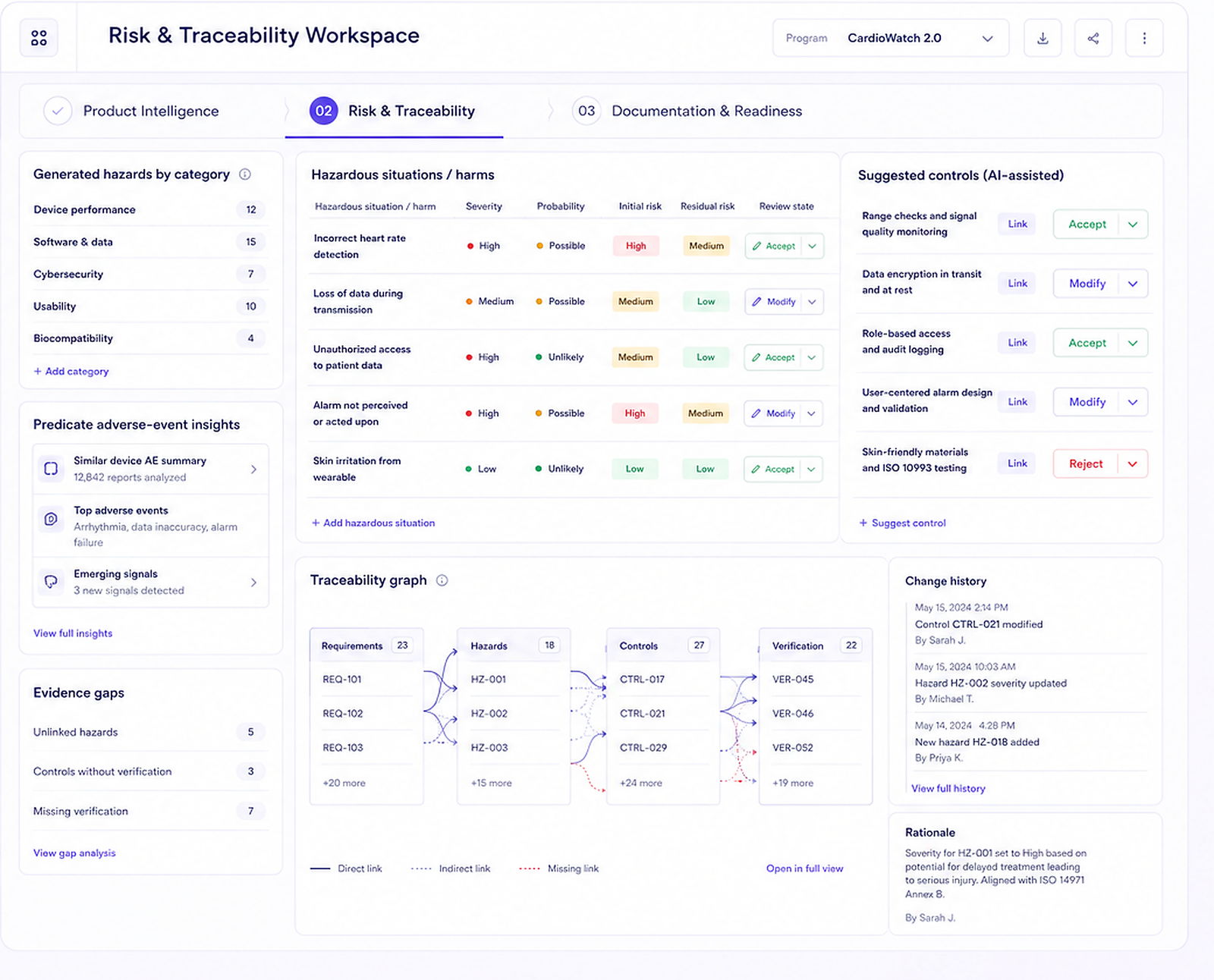1214x980 pixels.
Task: Expand Similar device AE summary chevron
Action: pos(253,470)
